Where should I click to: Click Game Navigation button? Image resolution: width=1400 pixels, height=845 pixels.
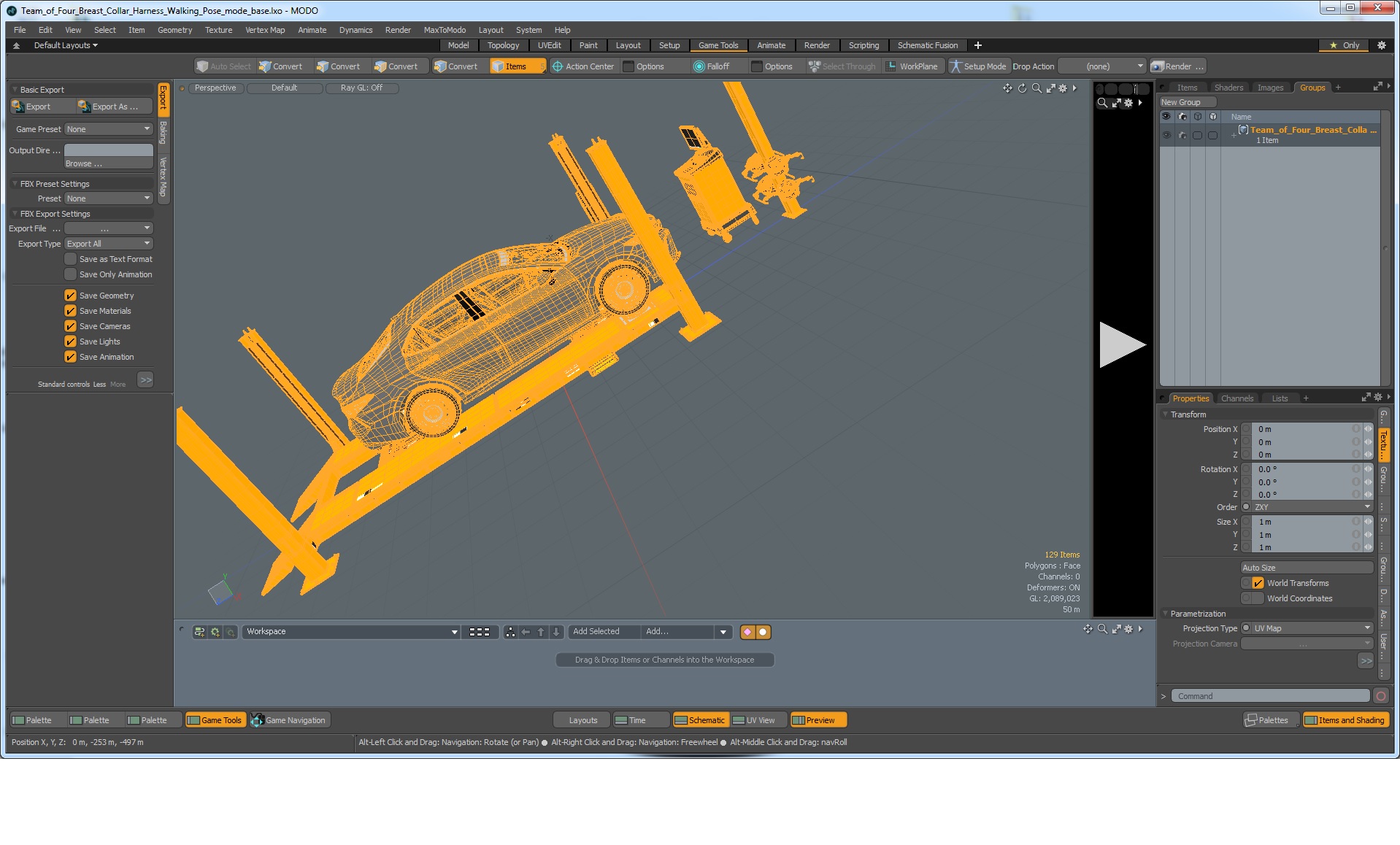pos(289,720)
